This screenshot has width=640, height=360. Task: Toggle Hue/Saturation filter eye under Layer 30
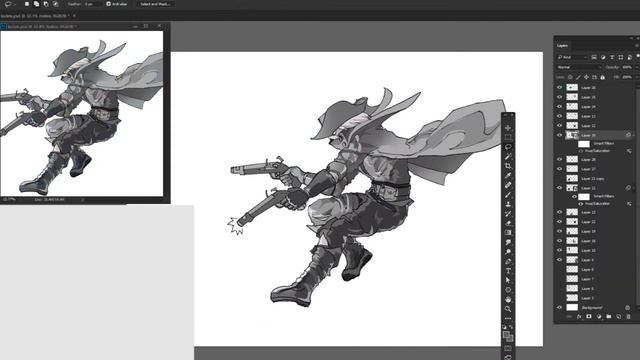[580, 151]
